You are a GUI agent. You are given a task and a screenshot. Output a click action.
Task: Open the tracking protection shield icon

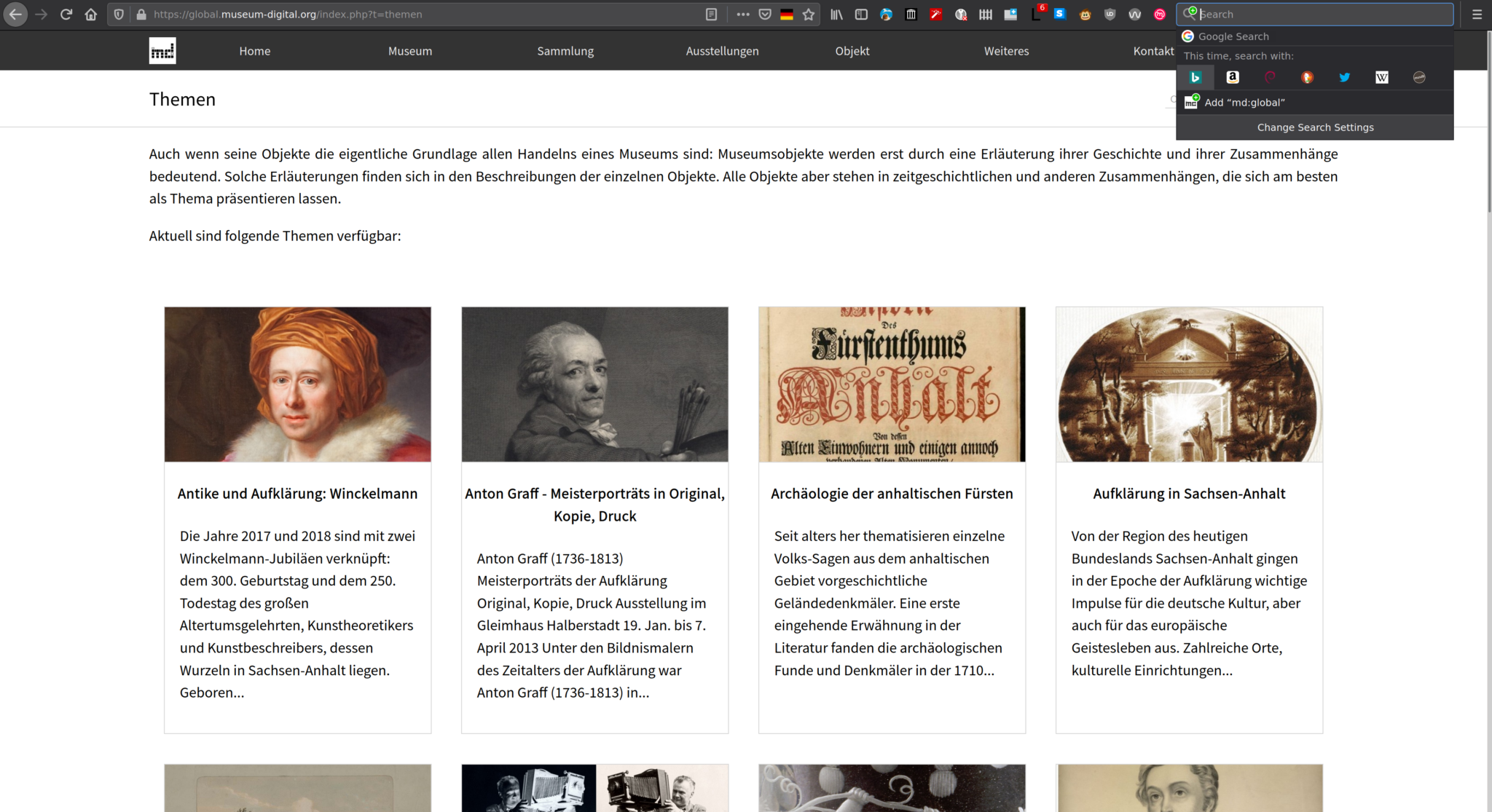[119, 14]
